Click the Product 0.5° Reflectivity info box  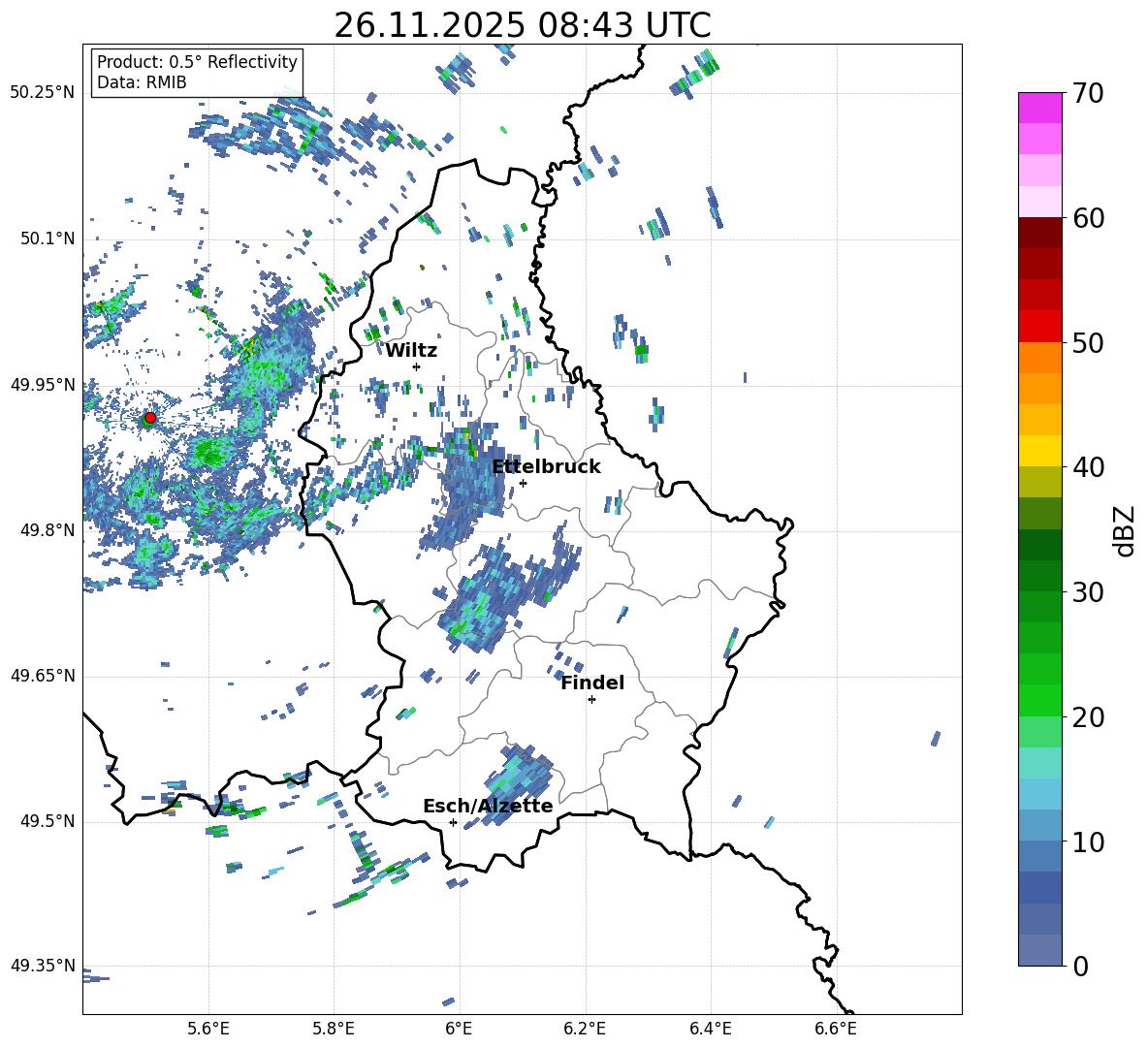(x=197, y=73)
